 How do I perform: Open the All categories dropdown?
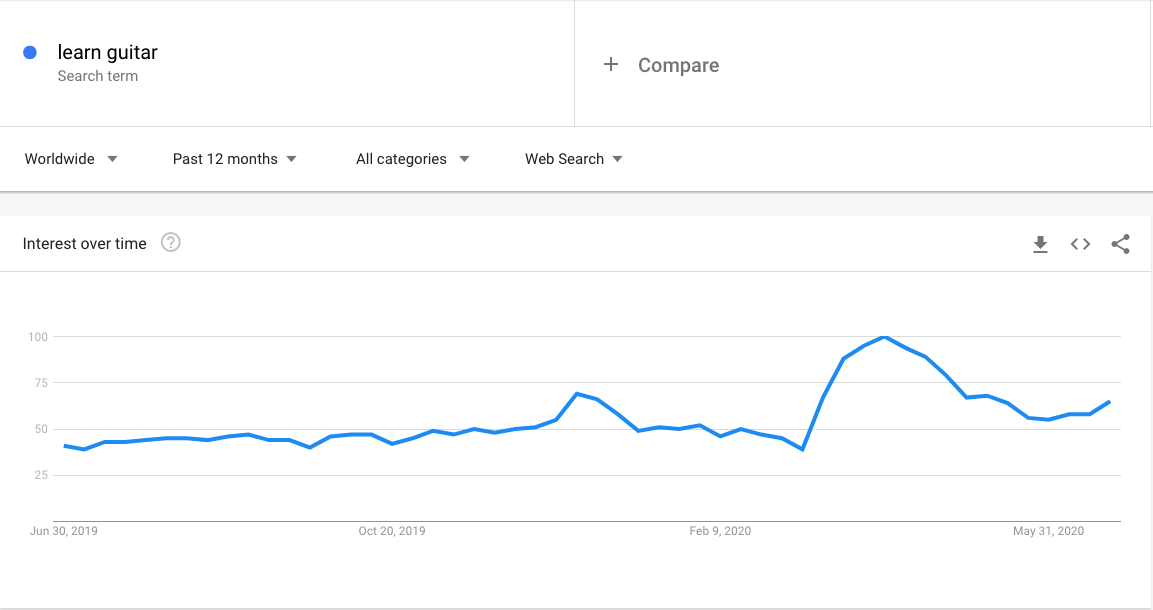tap(413, 159)
